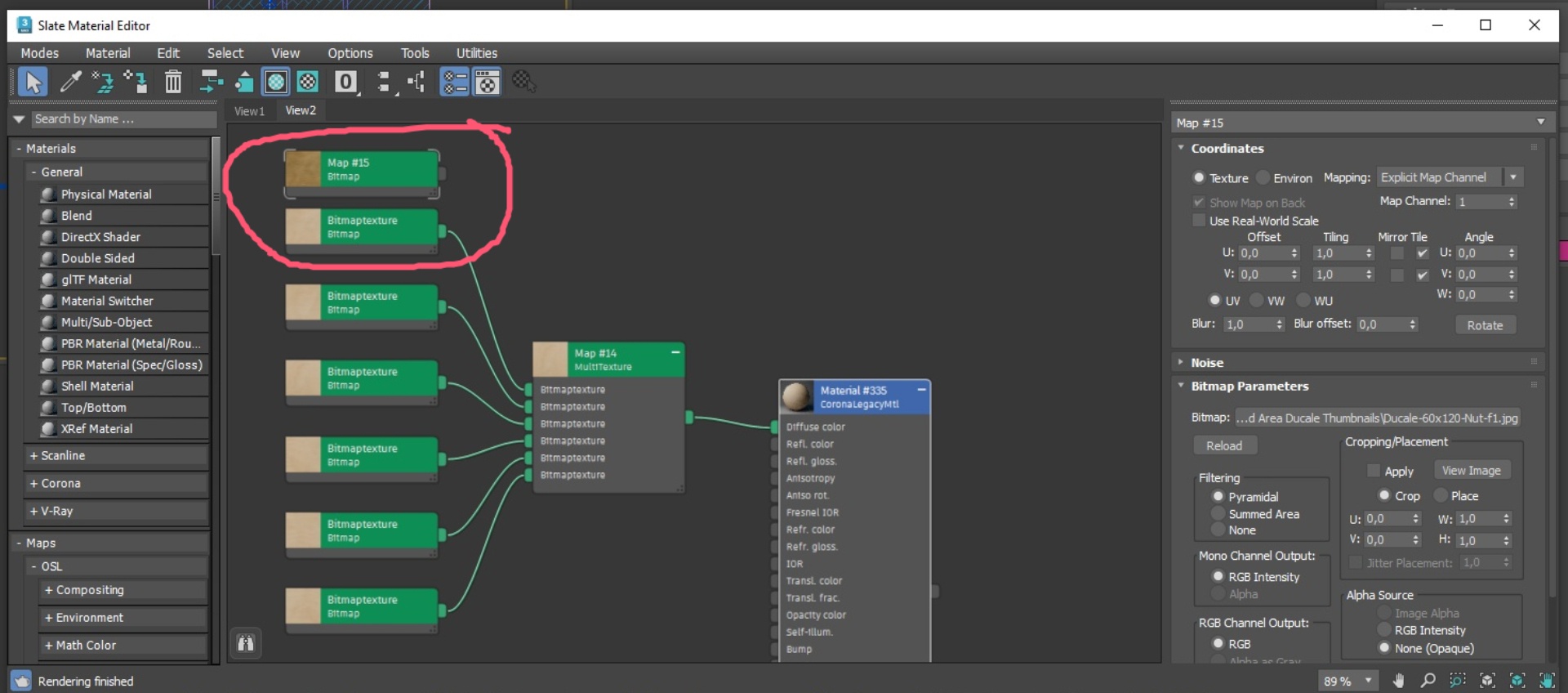The height and width of the screenshot is (693, 1568).
Task: Enable Use Real-World Scale checkbox
Action: tap(1199, 221)
